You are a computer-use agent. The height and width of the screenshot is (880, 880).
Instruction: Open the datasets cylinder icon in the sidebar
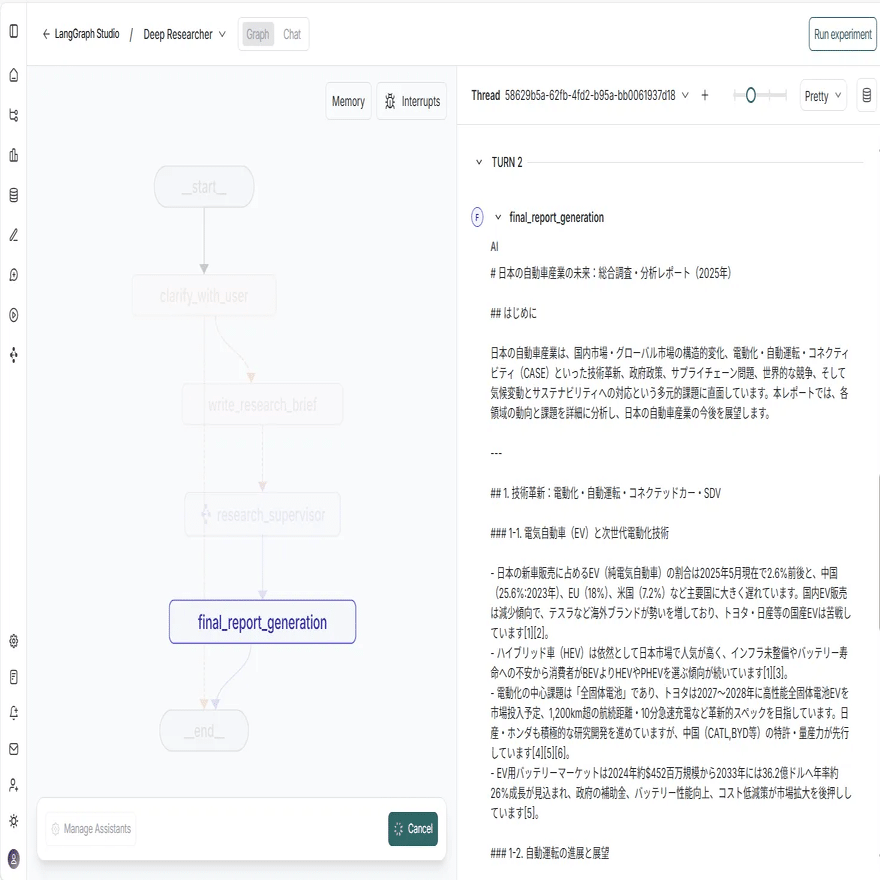pos(14,195)
